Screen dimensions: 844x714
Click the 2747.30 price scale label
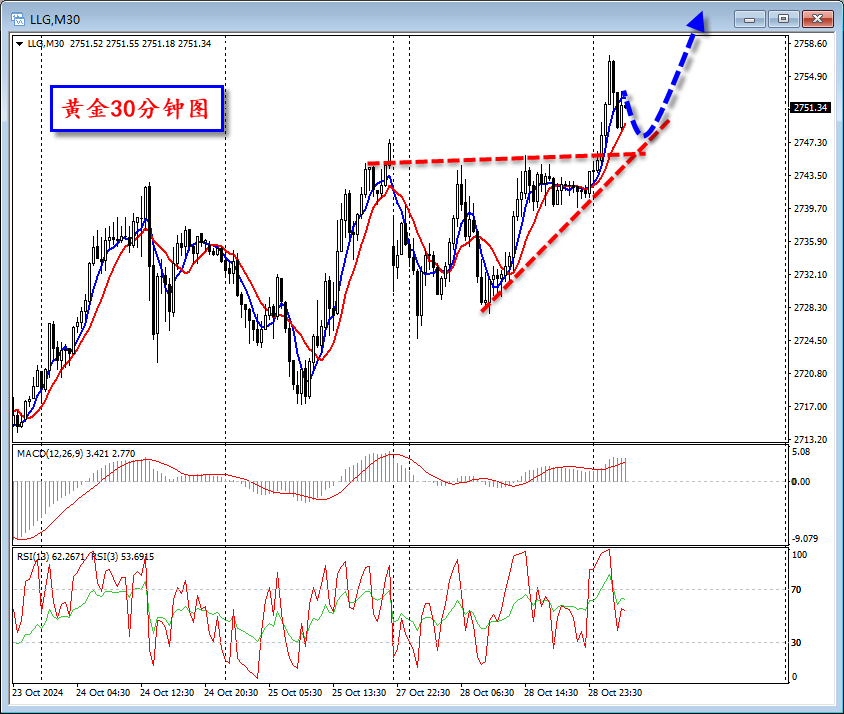(810, 143)
